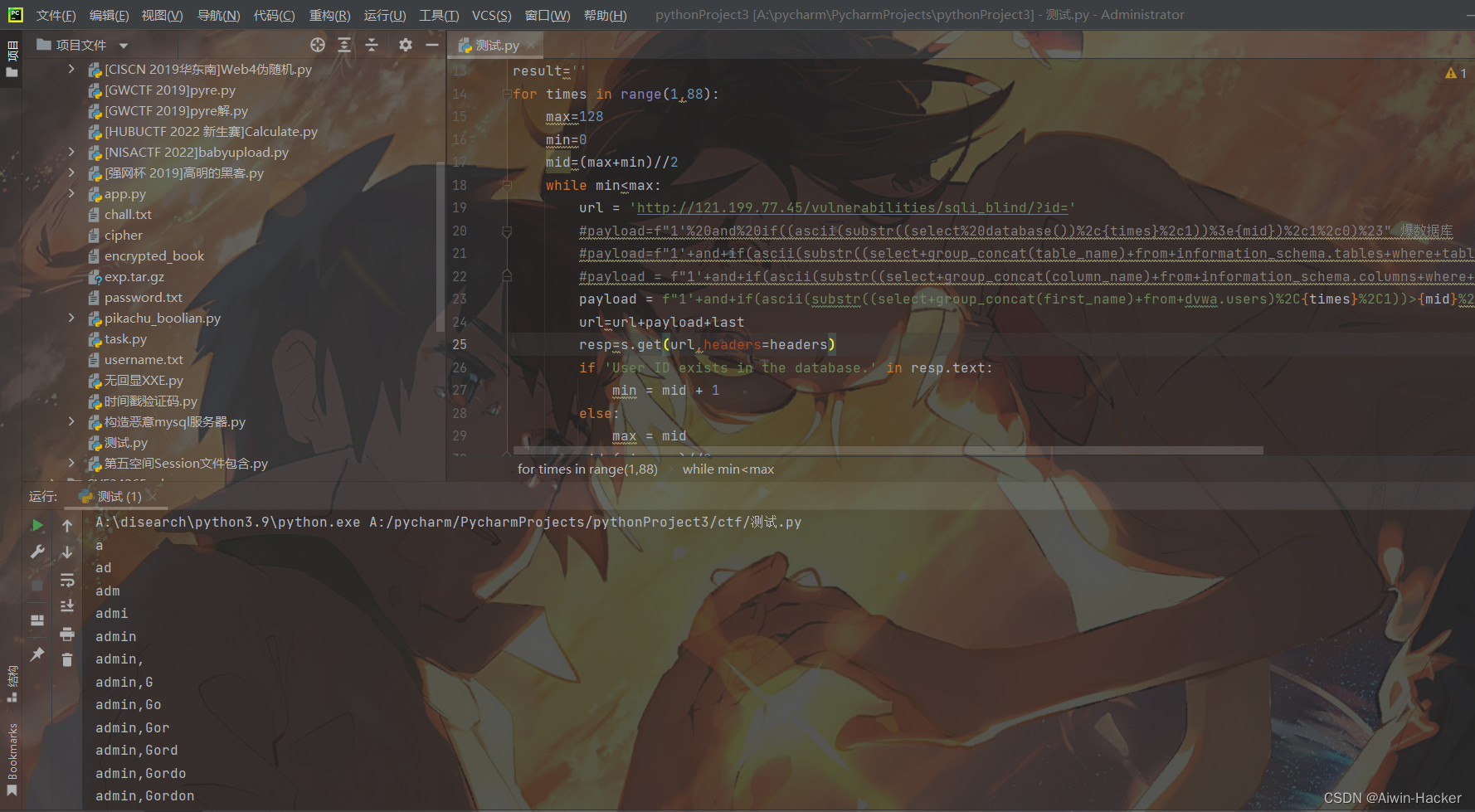The height and width of the screenshot is (812, 1475).
Task: Select 时间戳验证码.py file
Action: 143,401
